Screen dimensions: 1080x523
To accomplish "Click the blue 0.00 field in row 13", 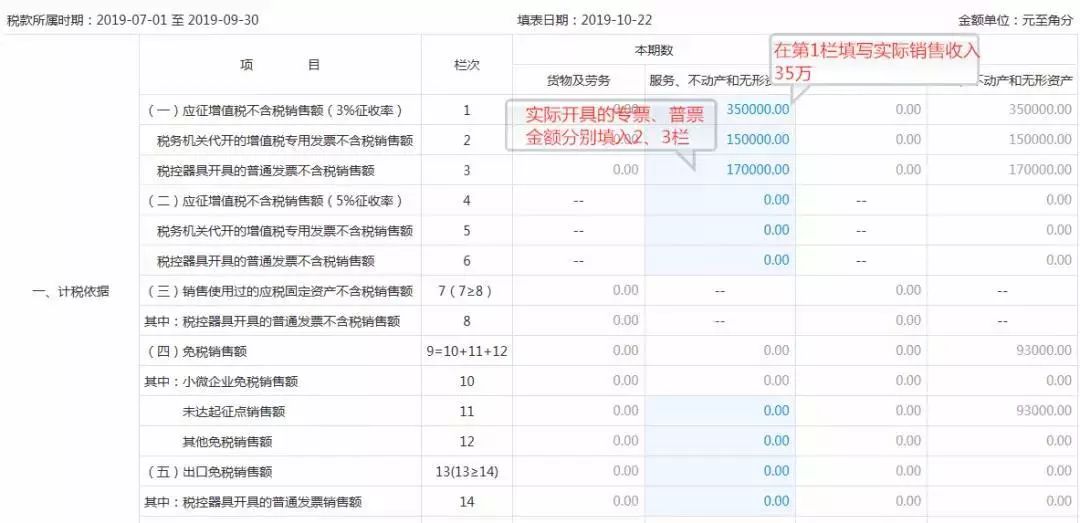I will tap(720, 471).
